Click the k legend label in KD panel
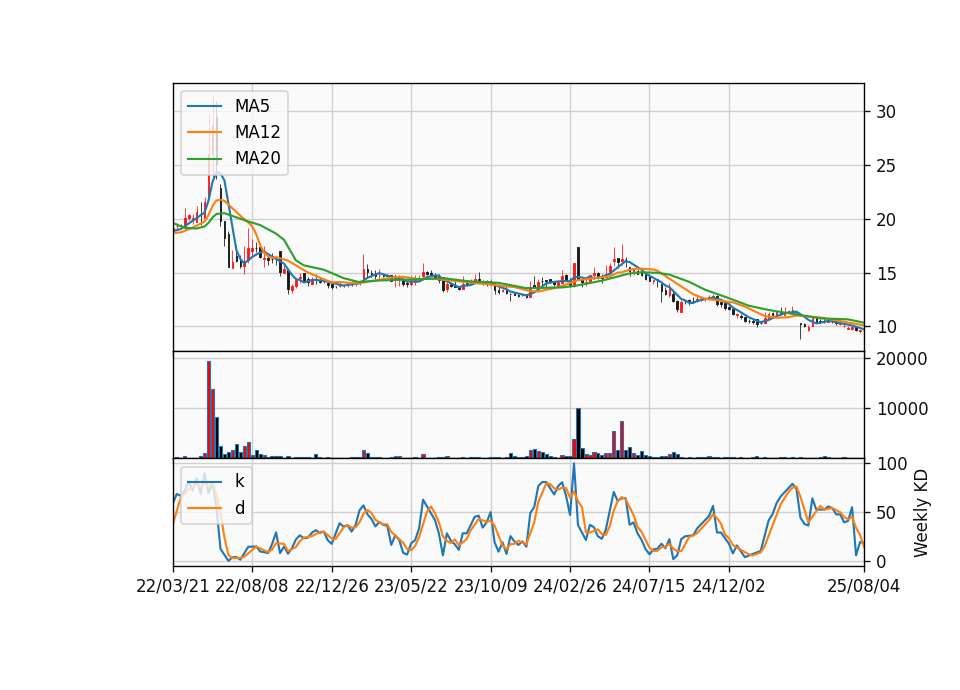 pyautogui.click(x=239, y=481)
